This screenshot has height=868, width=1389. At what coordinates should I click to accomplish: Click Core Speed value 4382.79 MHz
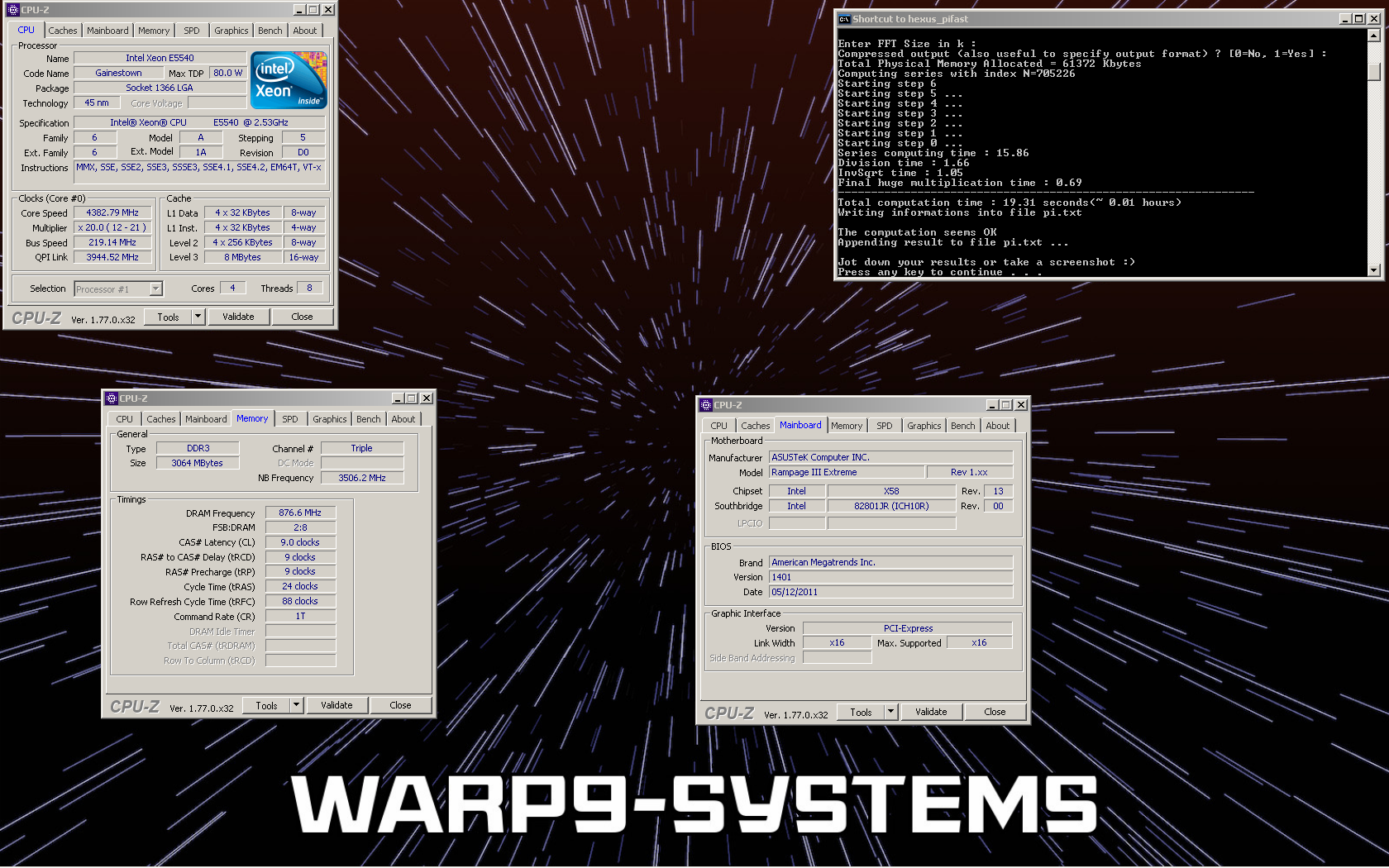coord(112,212)
